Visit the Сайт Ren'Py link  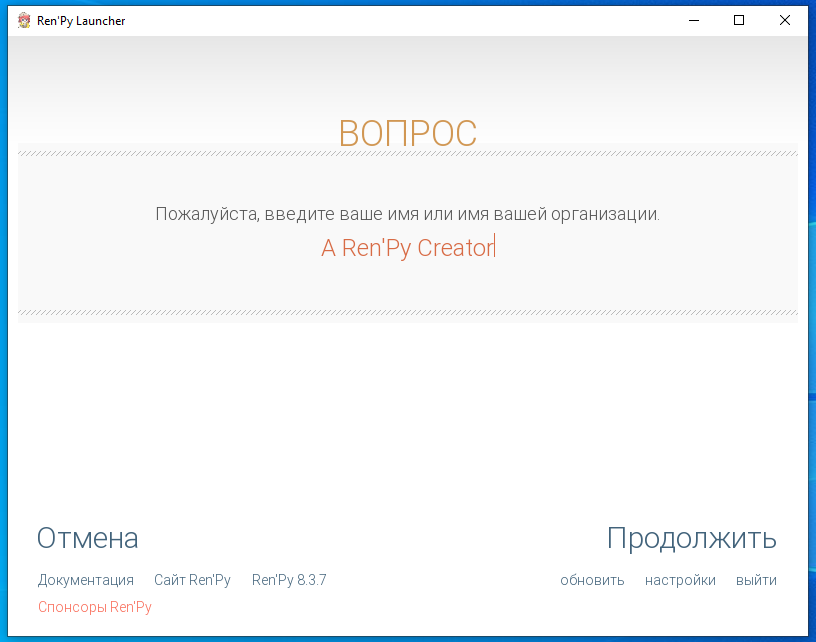coord(192,580)
